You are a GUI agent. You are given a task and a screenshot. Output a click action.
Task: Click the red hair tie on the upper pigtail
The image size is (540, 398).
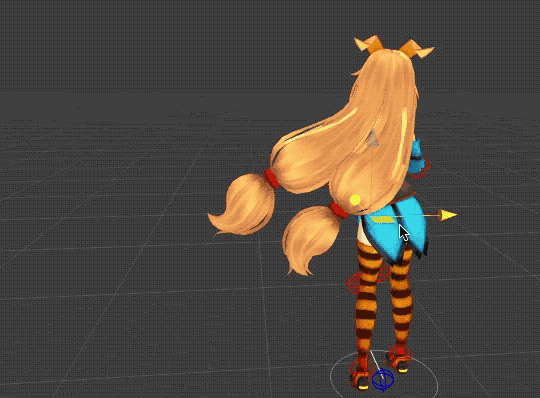click(x=271, y=179)
